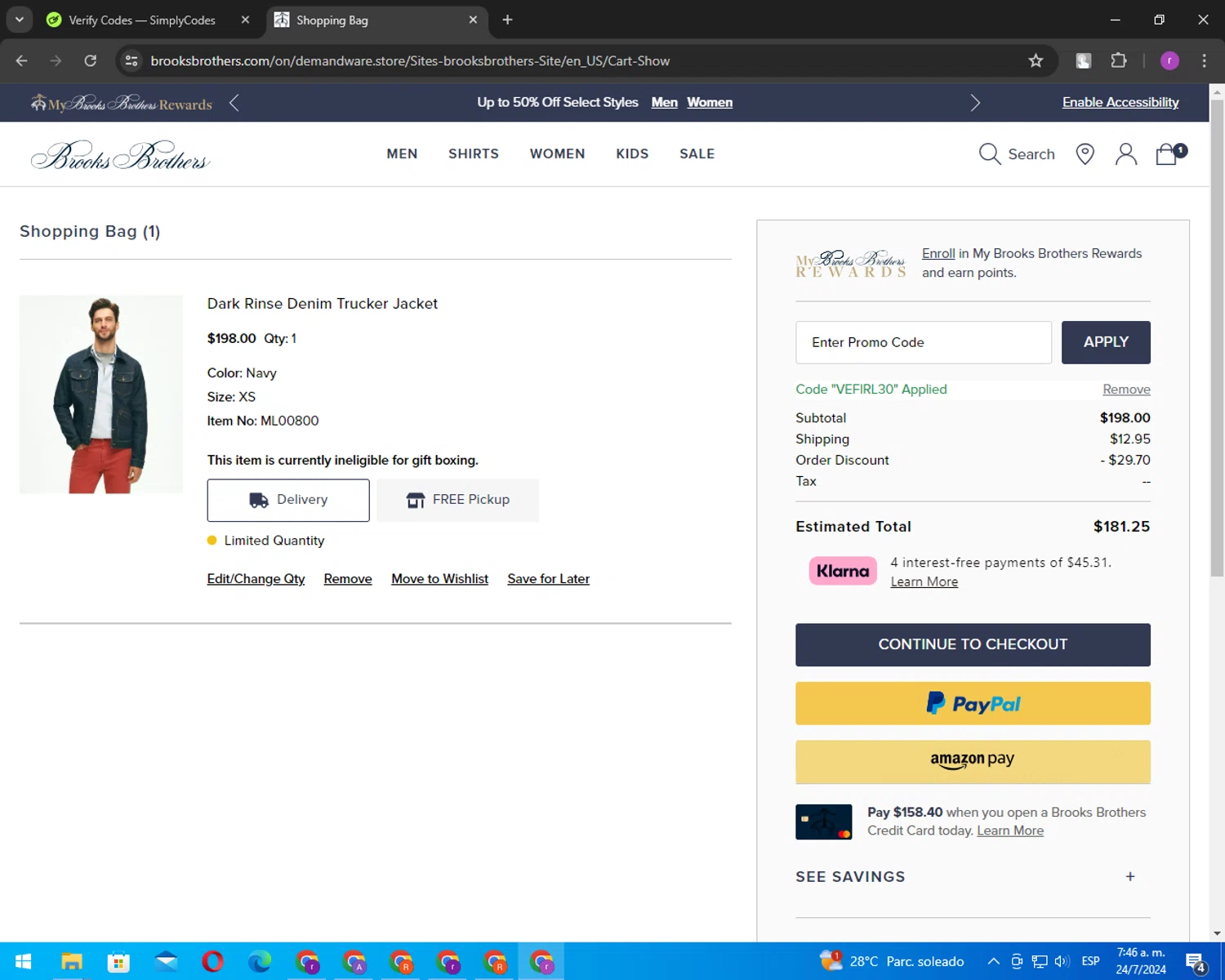Go to the Brooks Brothers logo homepage
This screenshot has height=980, width=1225.
(x=121, y=155)
